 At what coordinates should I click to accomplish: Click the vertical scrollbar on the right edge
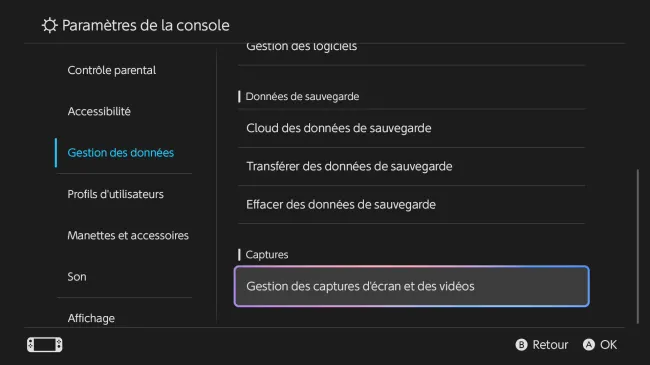point(638,246)
